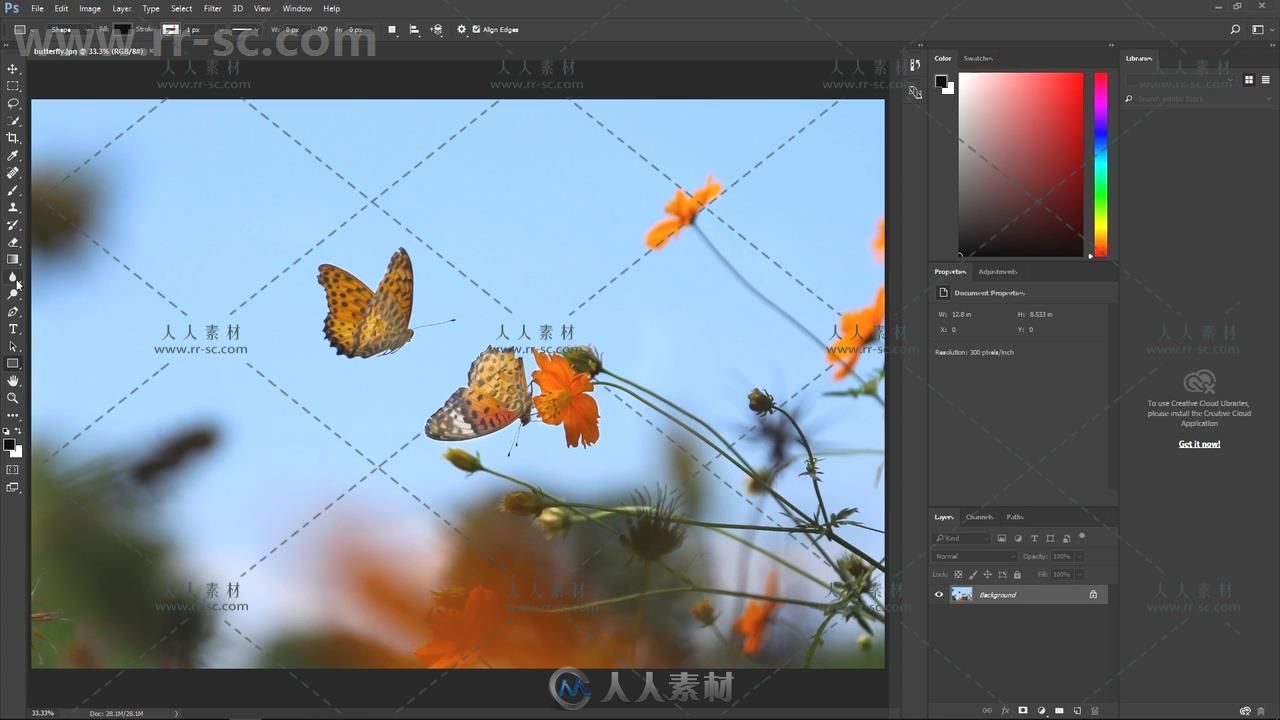Click the Get it now! link
1280x720 pixels.
tap(1199, 444)
